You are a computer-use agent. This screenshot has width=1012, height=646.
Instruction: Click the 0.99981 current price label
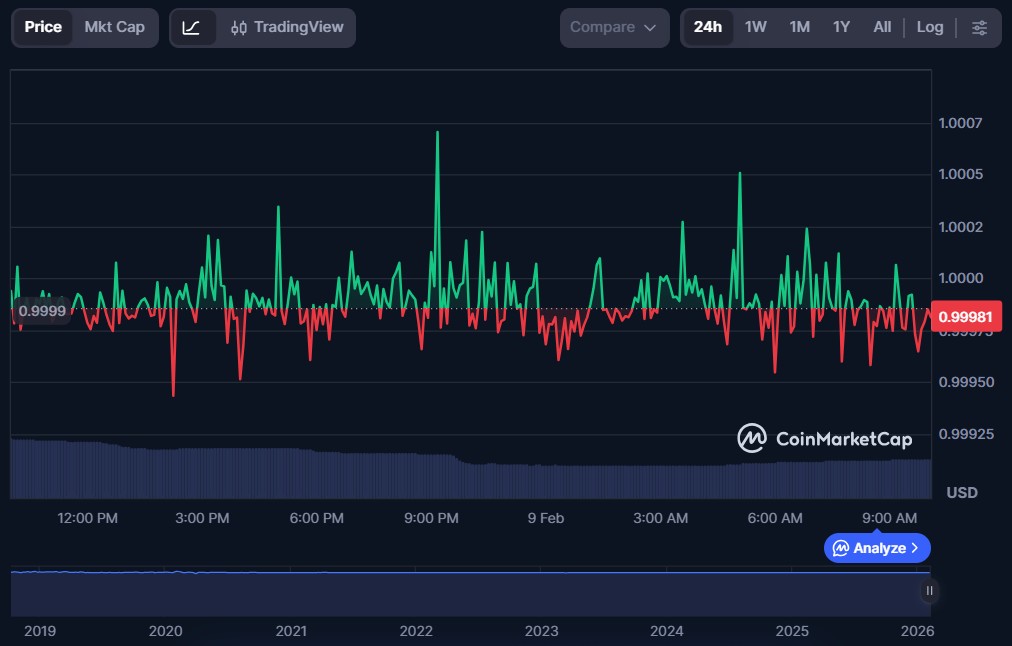[965, 316]
